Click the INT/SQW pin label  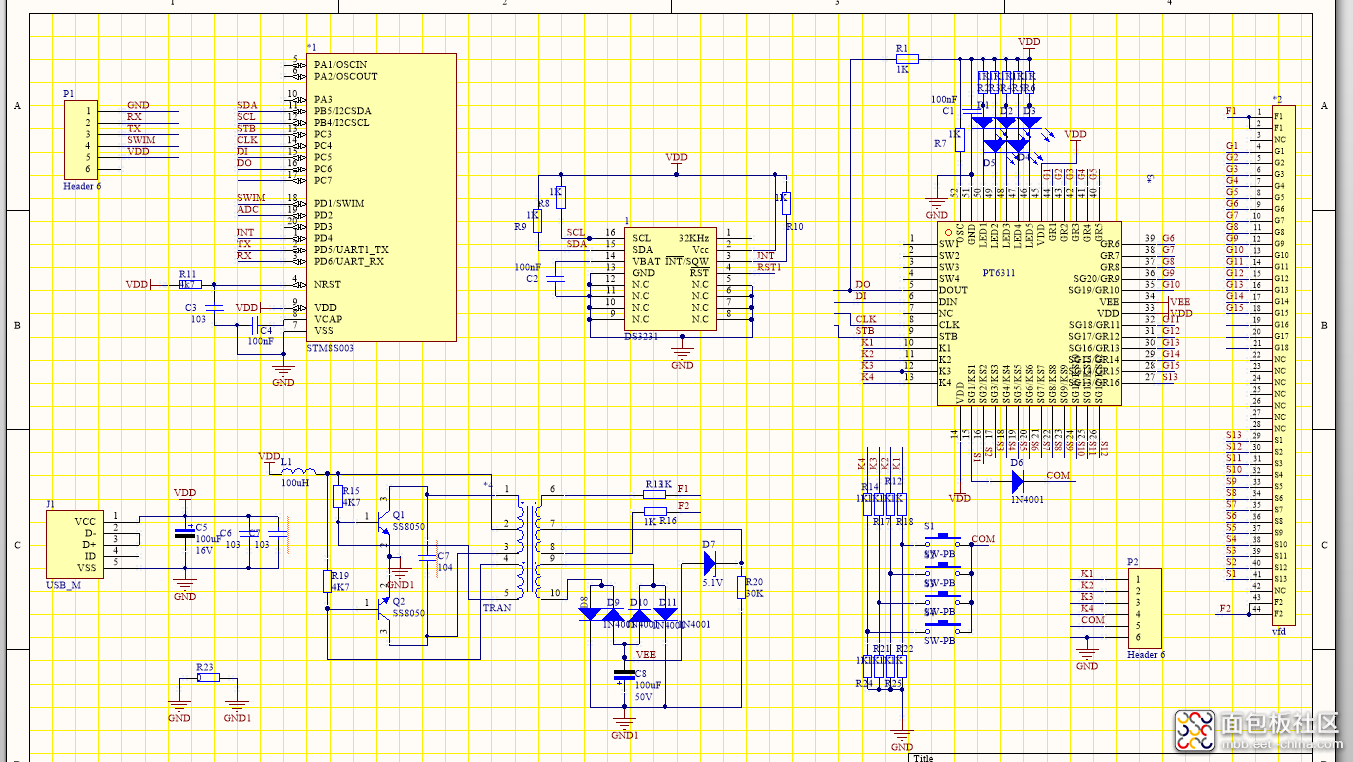tap(688, 261)
